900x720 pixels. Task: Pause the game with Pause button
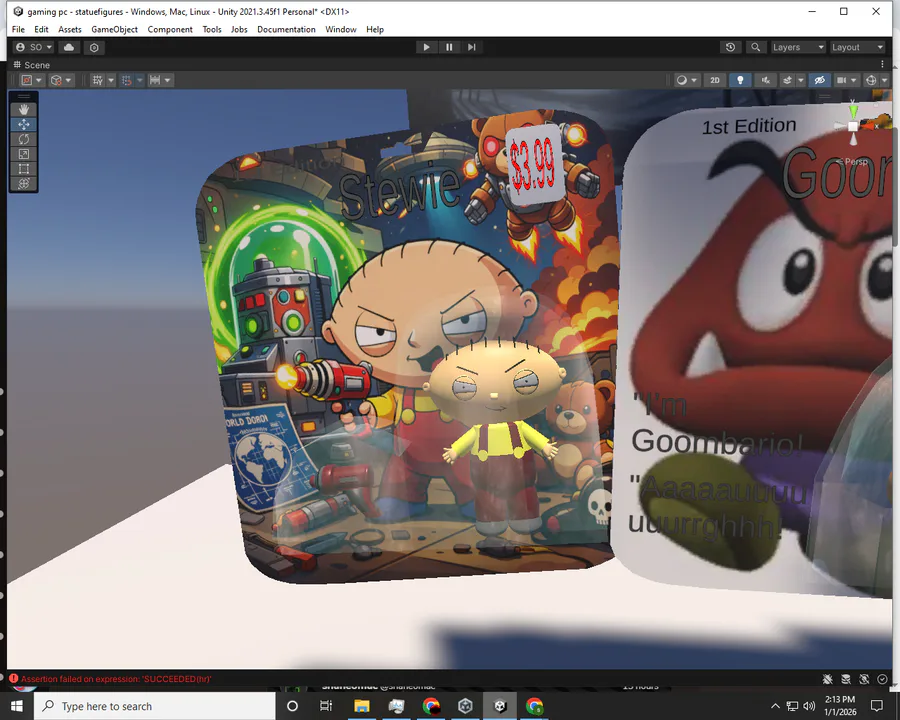449,47
